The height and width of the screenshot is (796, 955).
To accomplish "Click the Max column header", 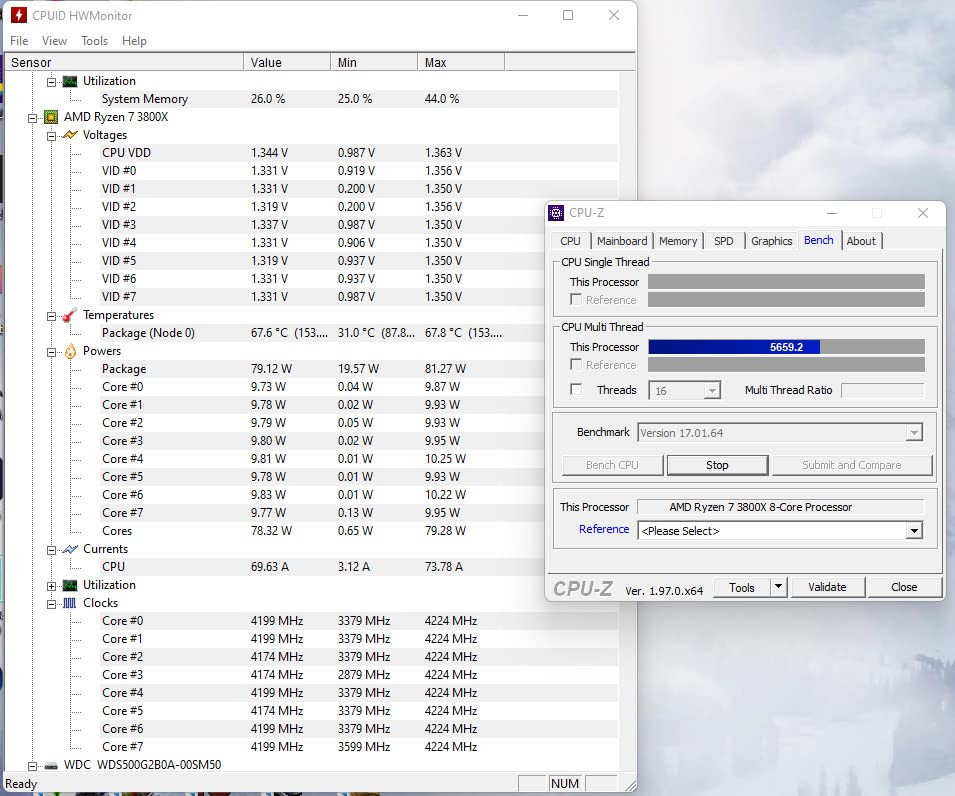I will tap(461, 62).
